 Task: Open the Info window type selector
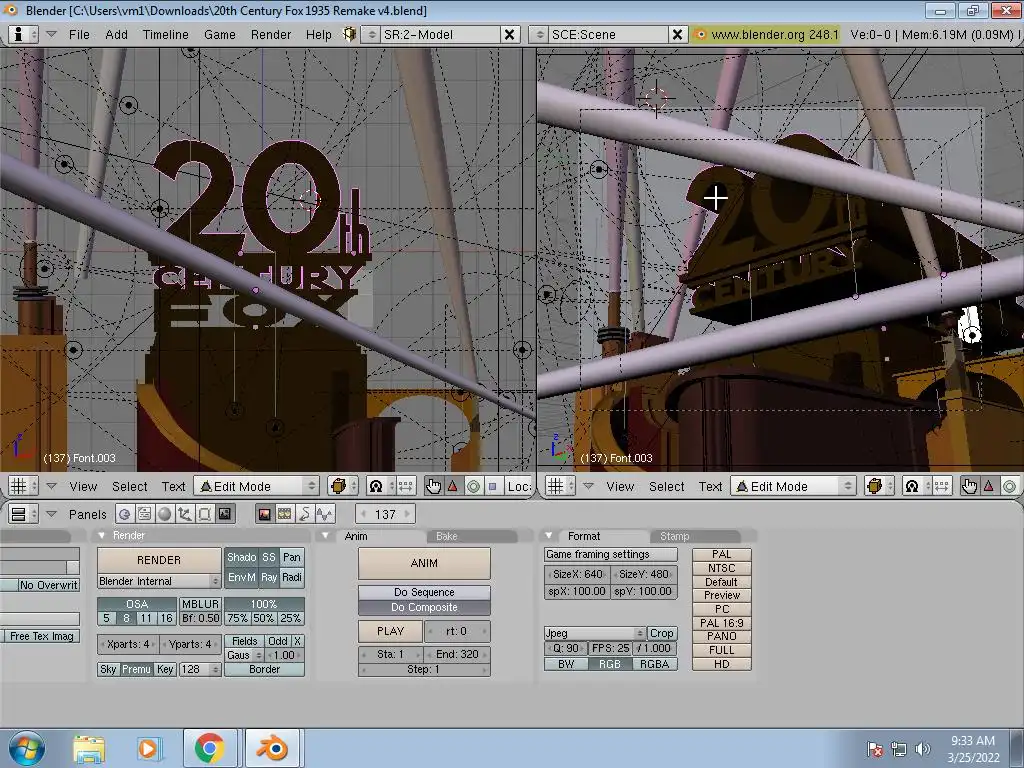[x=24, y=34]
